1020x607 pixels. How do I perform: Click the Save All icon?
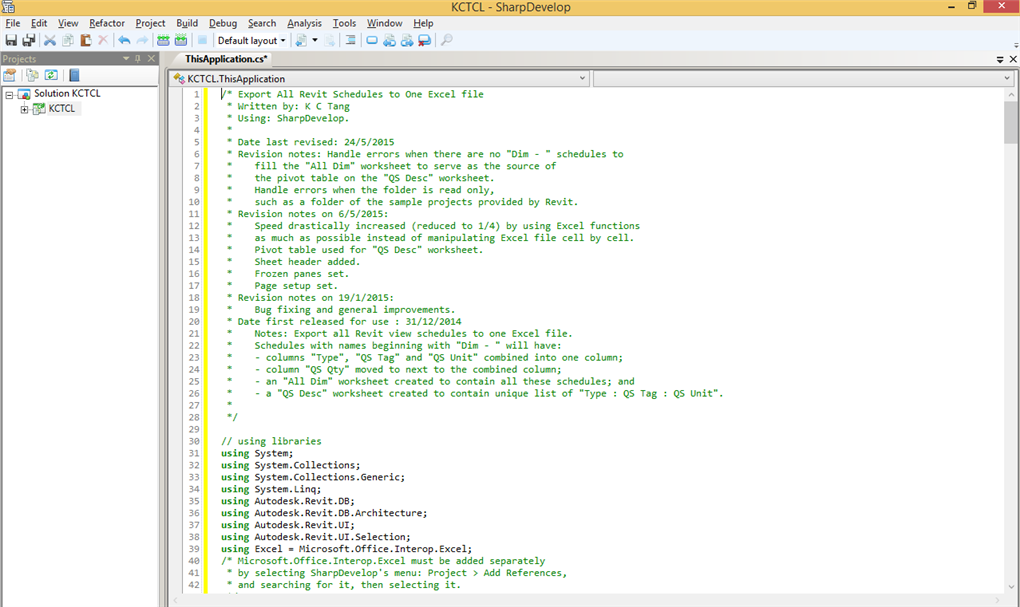coord(29,40)
